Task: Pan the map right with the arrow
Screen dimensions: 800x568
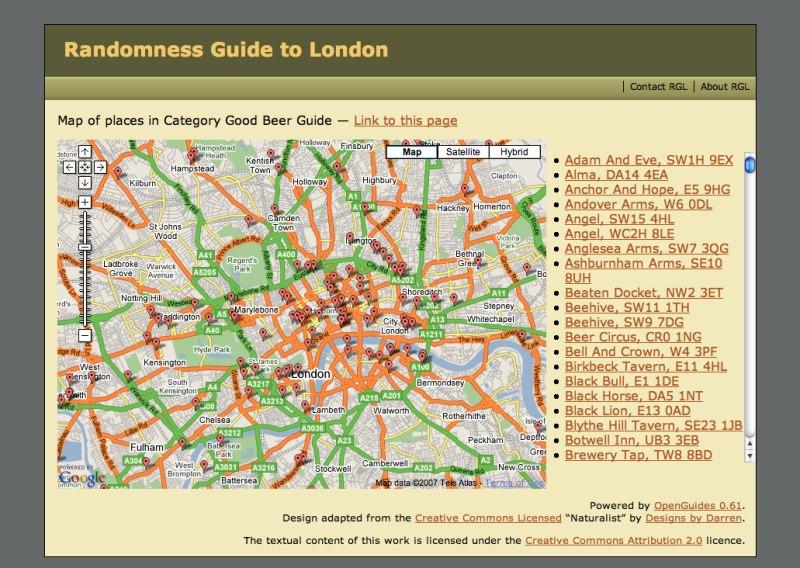Action: [101, 167]
